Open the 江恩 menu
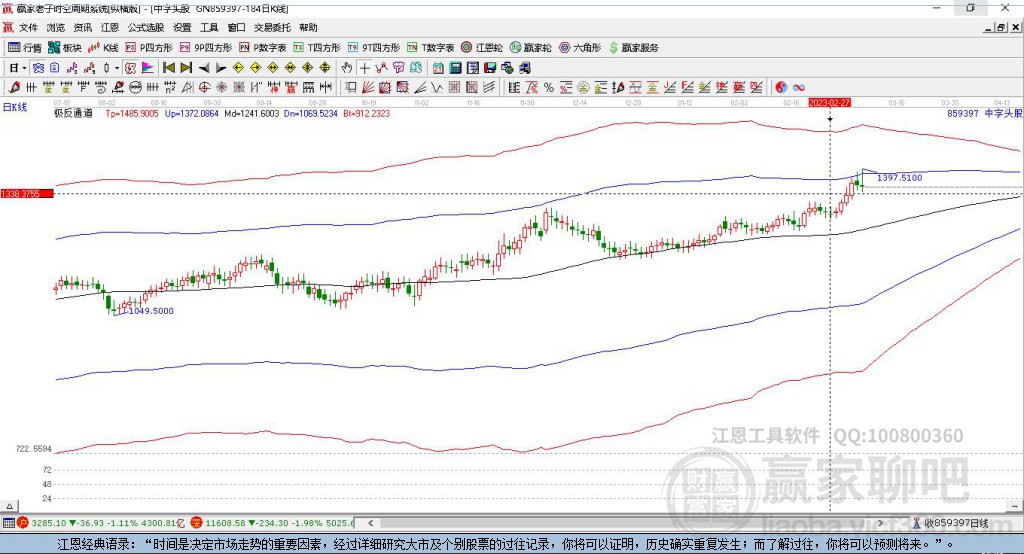Screen dimensions: 1024x554 pyautogui.click(x=110, y=27)
